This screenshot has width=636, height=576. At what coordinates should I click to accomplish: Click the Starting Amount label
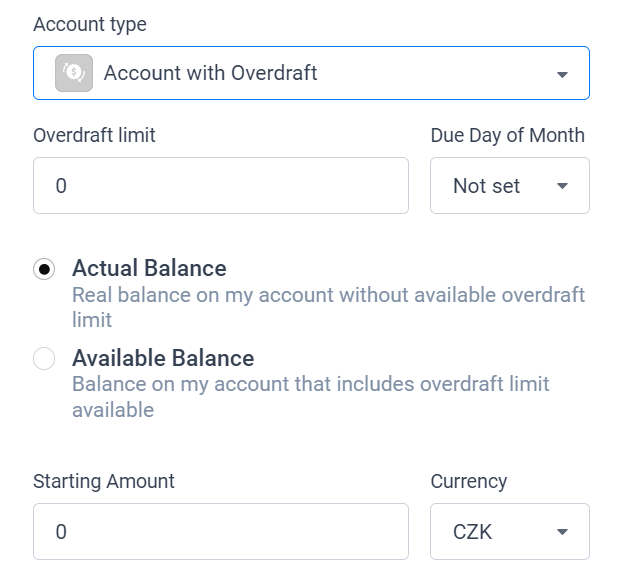pyautogui.click(x=104, y=481)
